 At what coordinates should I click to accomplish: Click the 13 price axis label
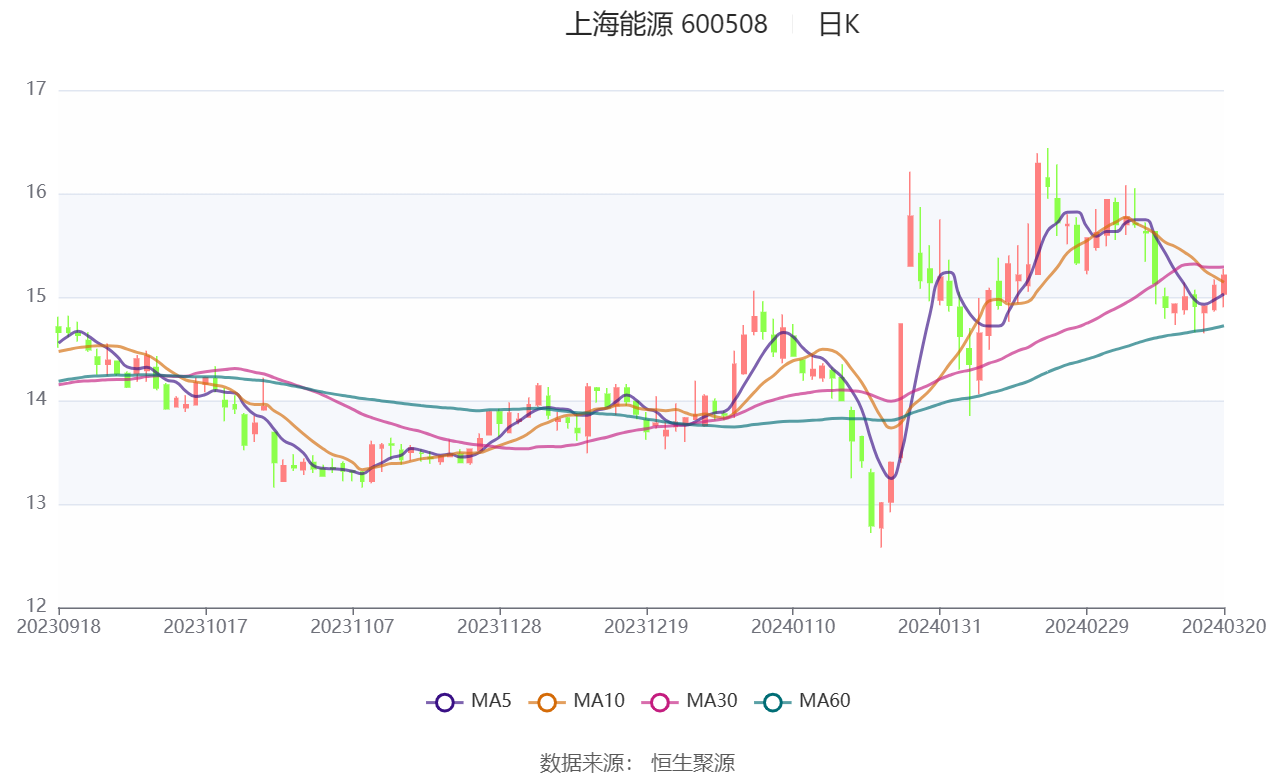[x=37, y=504]
